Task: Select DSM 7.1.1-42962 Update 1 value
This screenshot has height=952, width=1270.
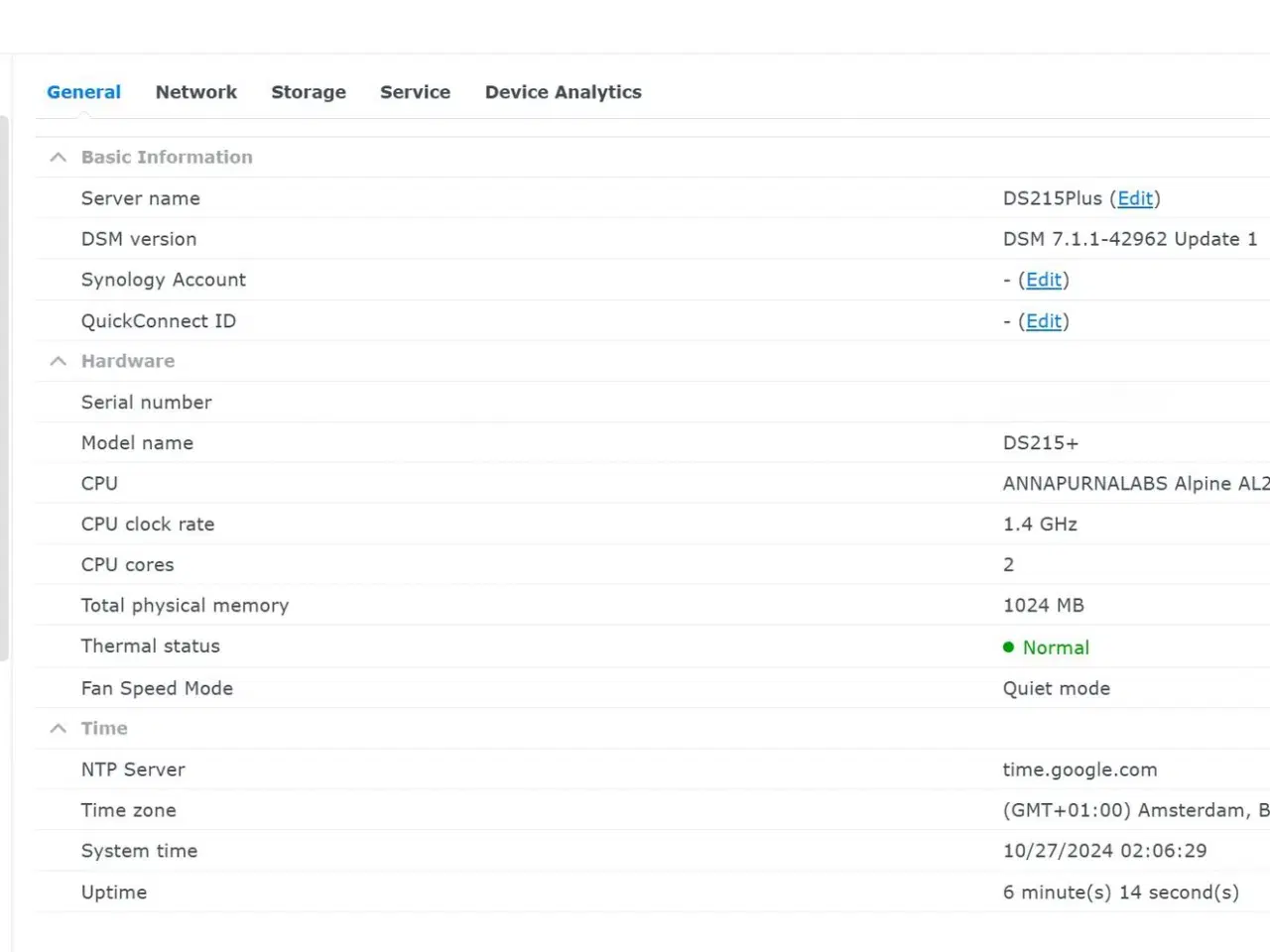Action: (x=1130, y=239)
